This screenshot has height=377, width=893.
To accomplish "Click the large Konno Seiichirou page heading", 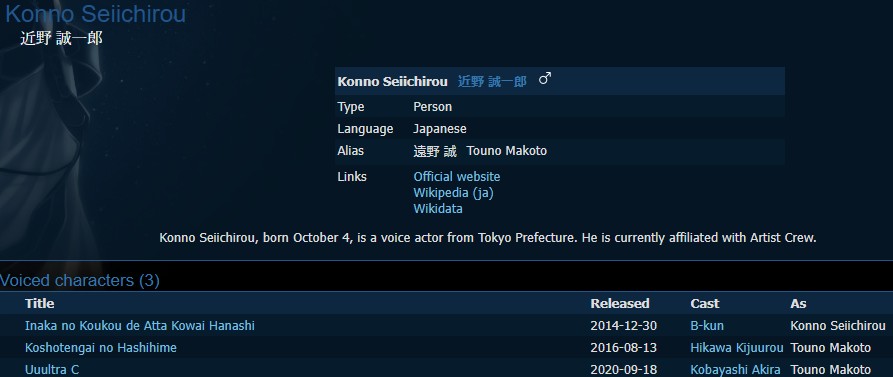I will pos(95,14).
